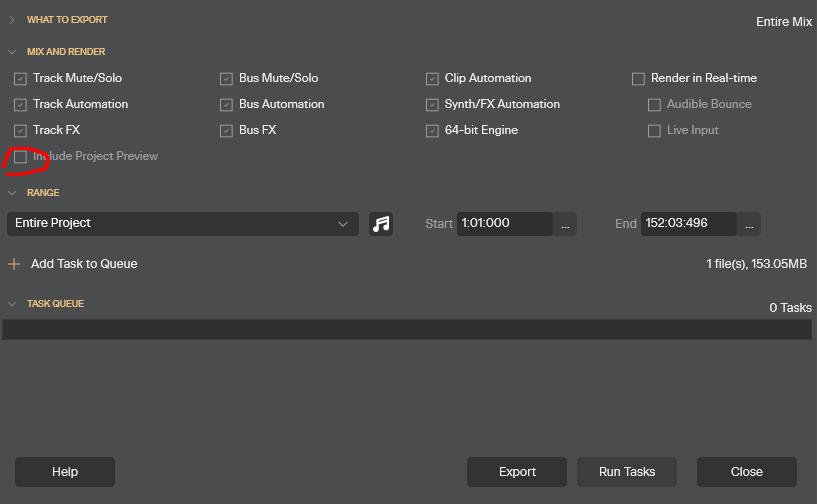Open the Entire Project range dropdown
Screen dimensions: 817x504
(x=182, y=224)
